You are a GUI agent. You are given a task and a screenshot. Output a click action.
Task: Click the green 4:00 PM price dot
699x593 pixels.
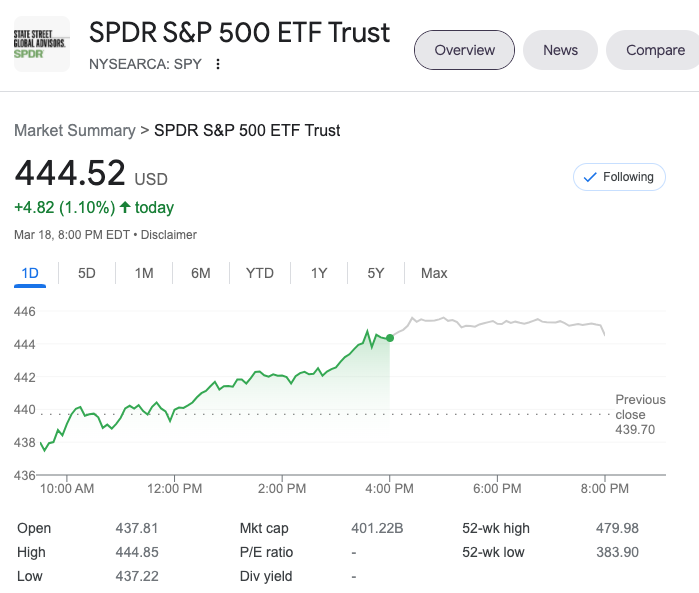pyautogui.click(x=389, y=338)
